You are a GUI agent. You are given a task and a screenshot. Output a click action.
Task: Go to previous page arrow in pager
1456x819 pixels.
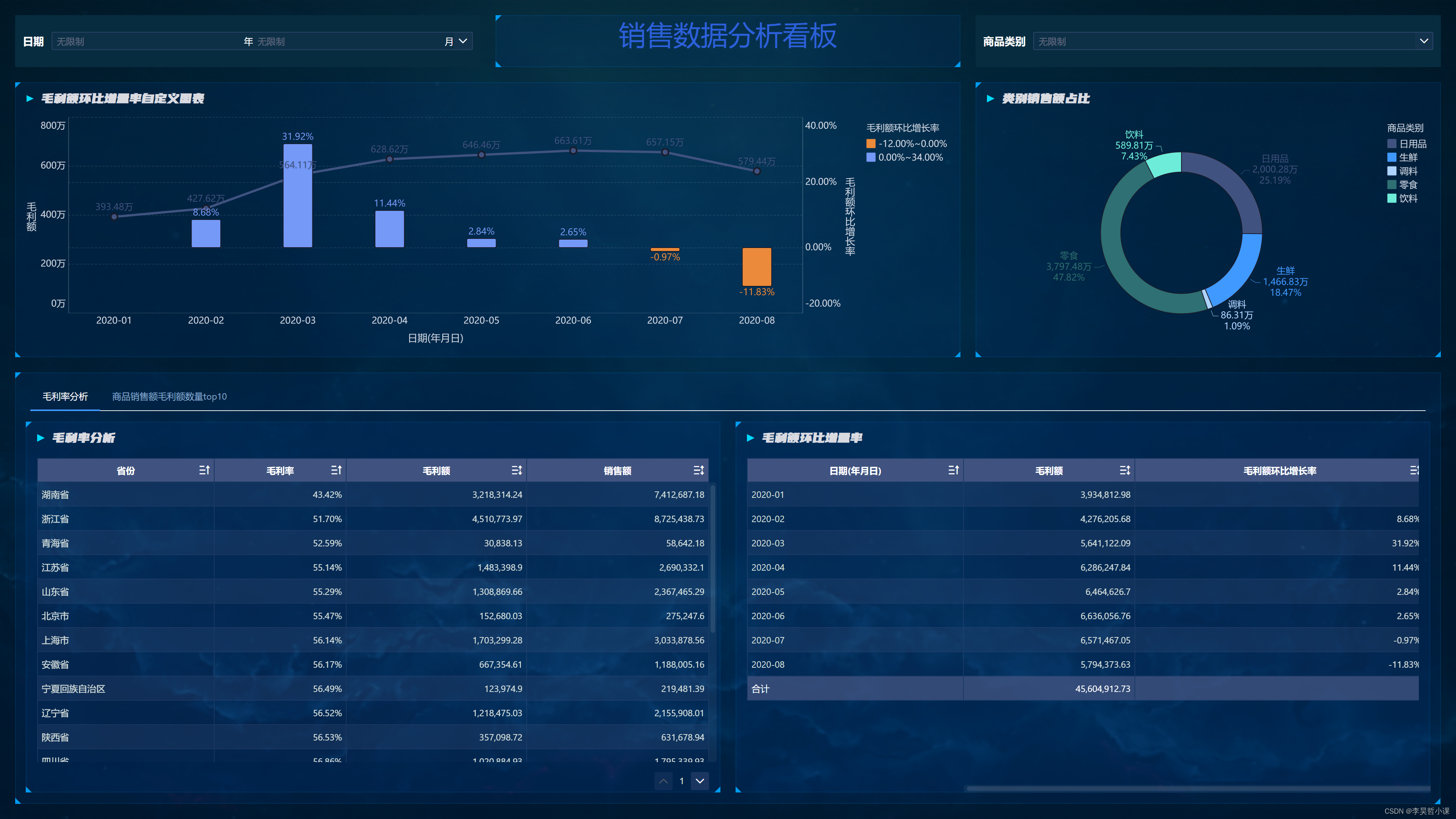coord(664,781)
